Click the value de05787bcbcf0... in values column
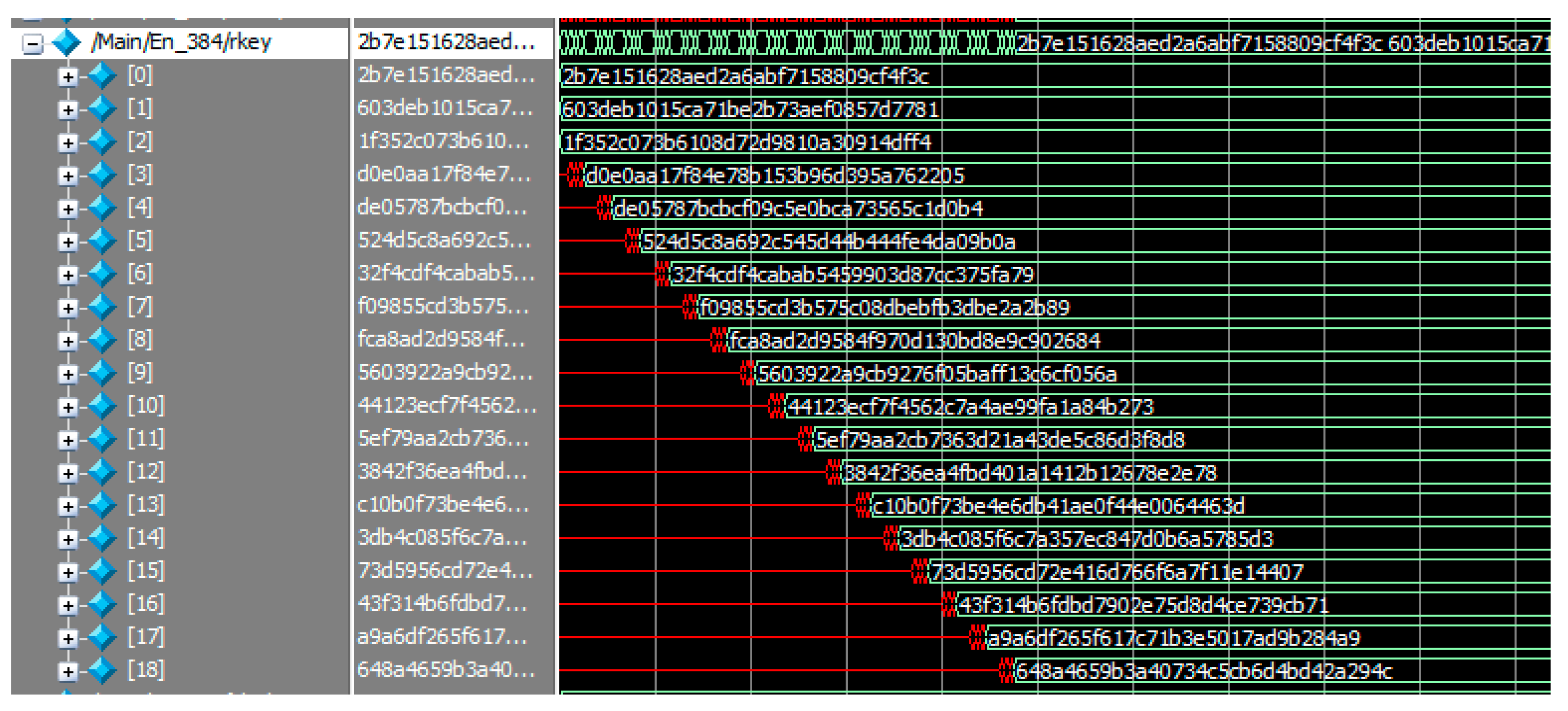Screen dimensions: 1568x711 tap(443, 208)
